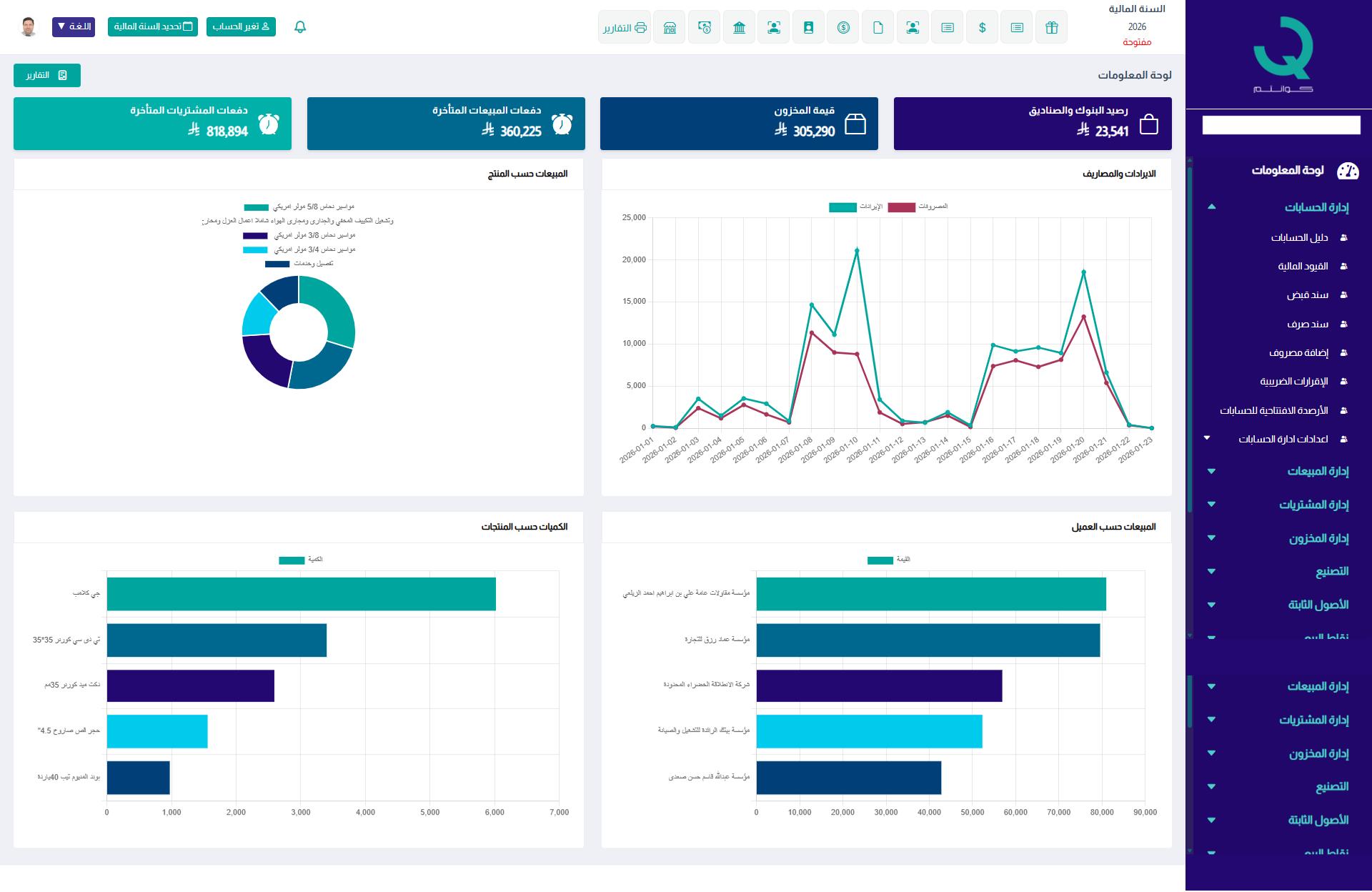Click the gift box toolbar icon
Screen dimensions: 1372x892
pyautogui.click(x=1051, y=28)
